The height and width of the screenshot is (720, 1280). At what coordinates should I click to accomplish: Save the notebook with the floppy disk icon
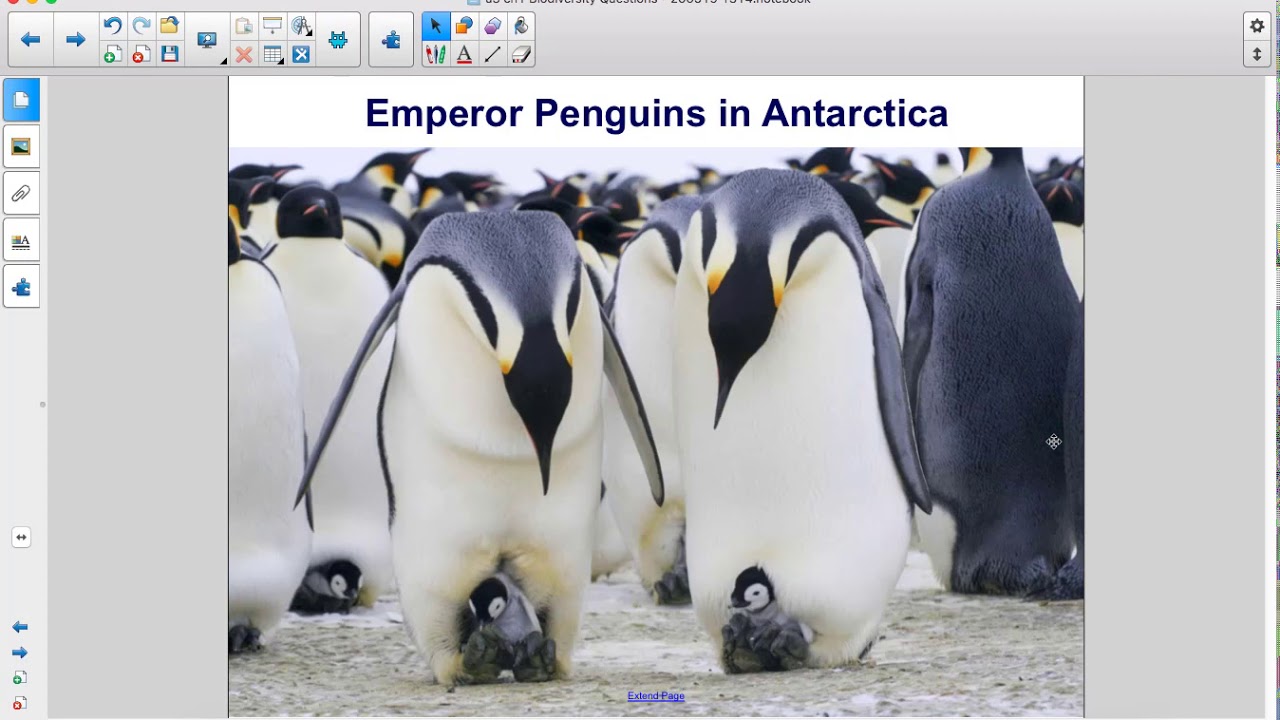point(169,54)
